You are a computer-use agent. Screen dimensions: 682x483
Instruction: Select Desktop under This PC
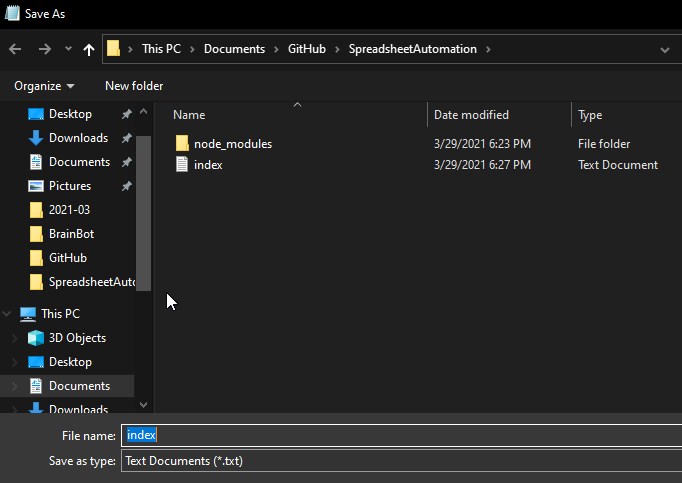[x=70, y=362]
